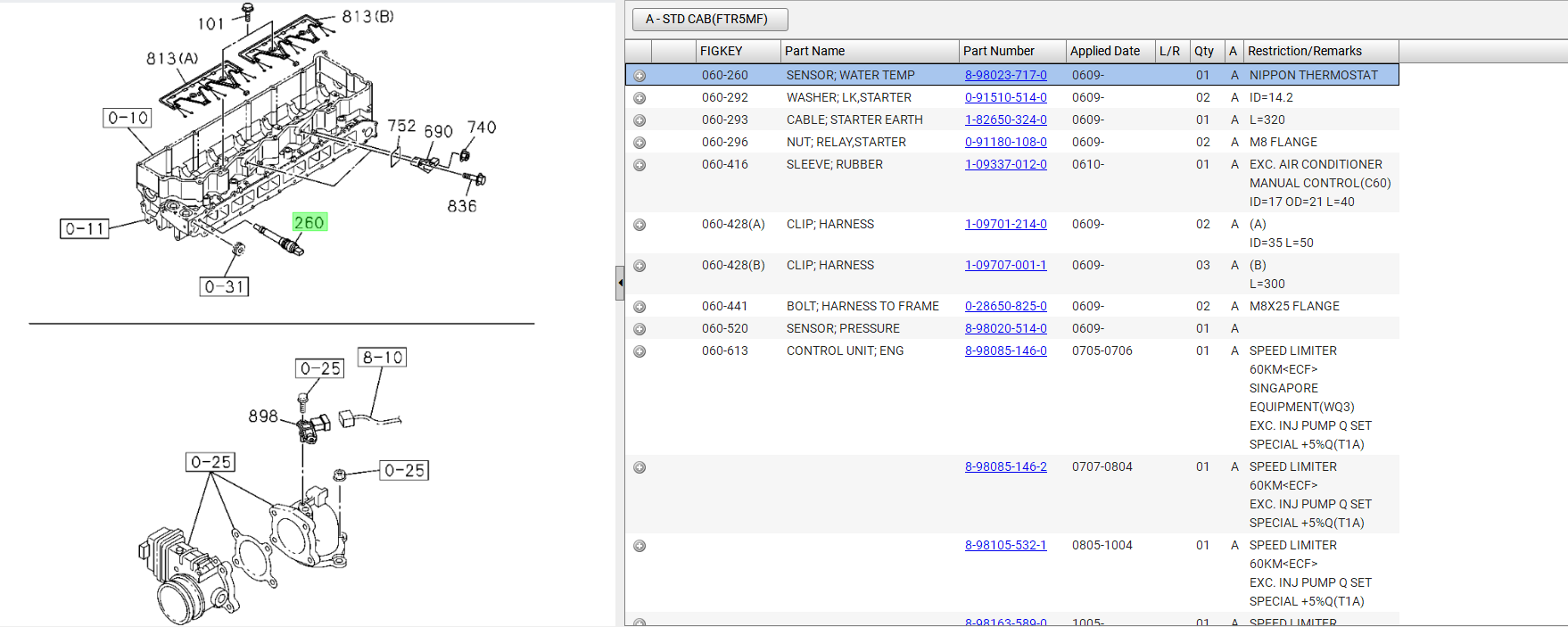The width and height of the screenshot is (1568, 627).
Task: Open part number link 1-82650-324-0
Action: coord(1005,120)
